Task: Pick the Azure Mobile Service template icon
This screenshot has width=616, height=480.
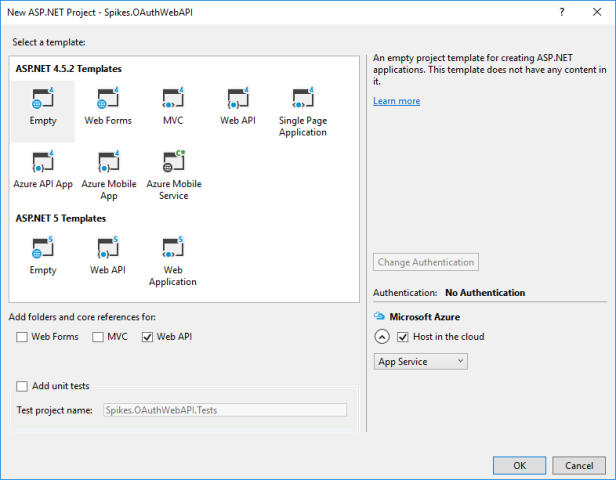Action: (x=174, y=161)
